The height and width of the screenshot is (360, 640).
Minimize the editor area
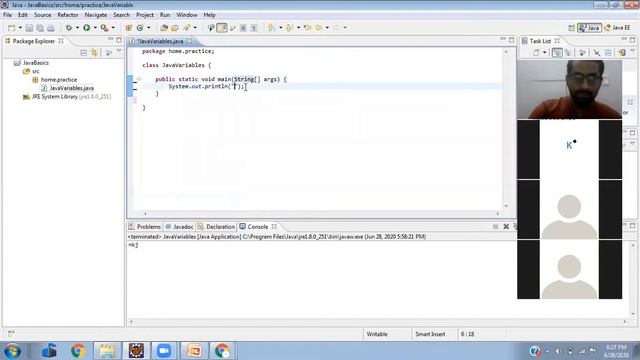click(503, 40)
